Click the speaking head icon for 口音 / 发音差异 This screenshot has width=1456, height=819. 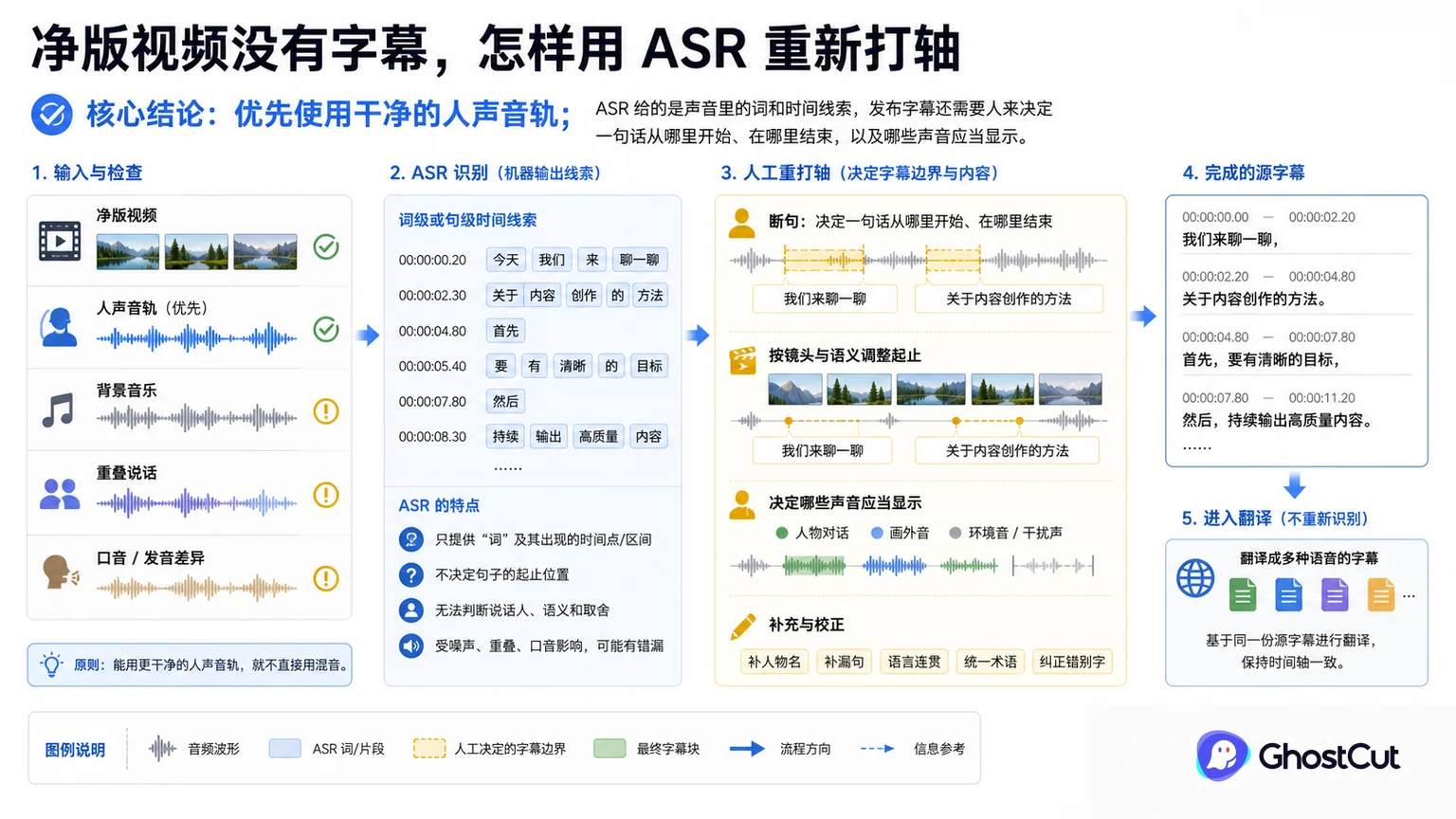coord(61,573)
